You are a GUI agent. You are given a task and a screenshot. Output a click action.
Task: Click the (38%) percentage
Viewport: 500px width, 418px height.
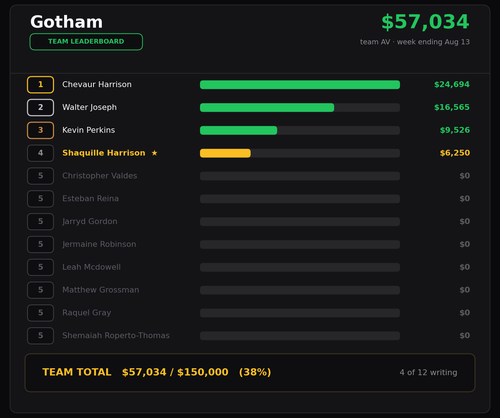tap(255, 372)
